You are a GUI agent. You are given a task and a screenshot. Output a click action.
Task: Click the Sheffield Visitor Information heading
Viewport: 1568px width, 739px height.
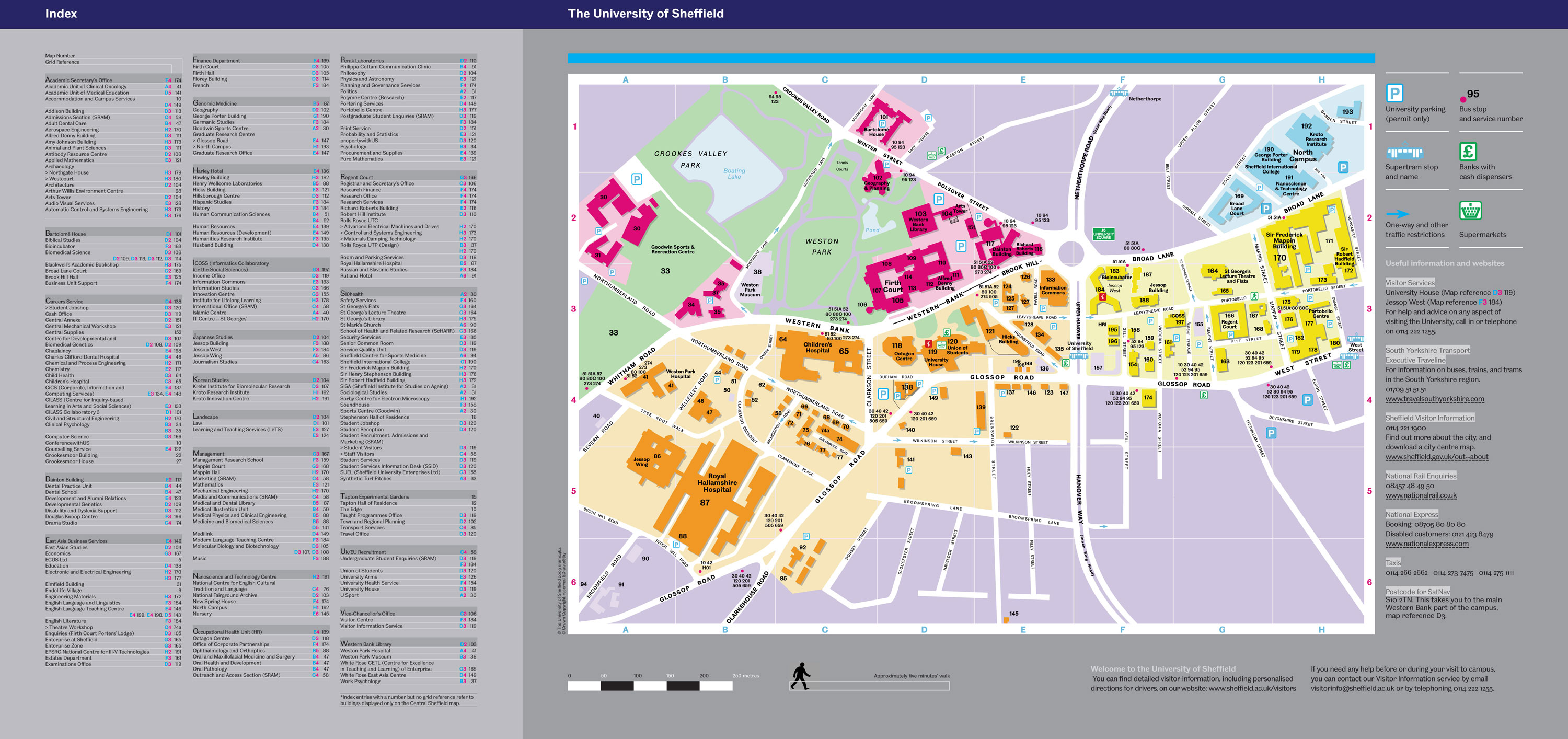1430,418
